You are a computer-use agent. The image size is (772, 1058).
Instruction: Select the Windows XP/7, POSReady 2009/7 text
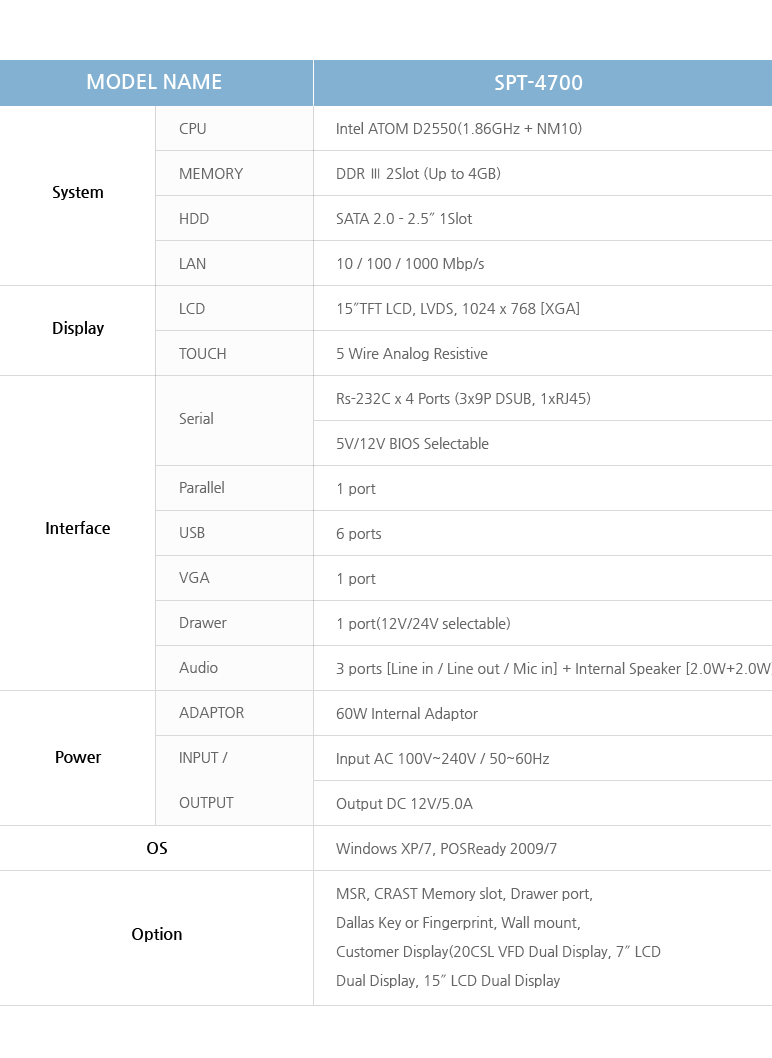coord(446,849)
